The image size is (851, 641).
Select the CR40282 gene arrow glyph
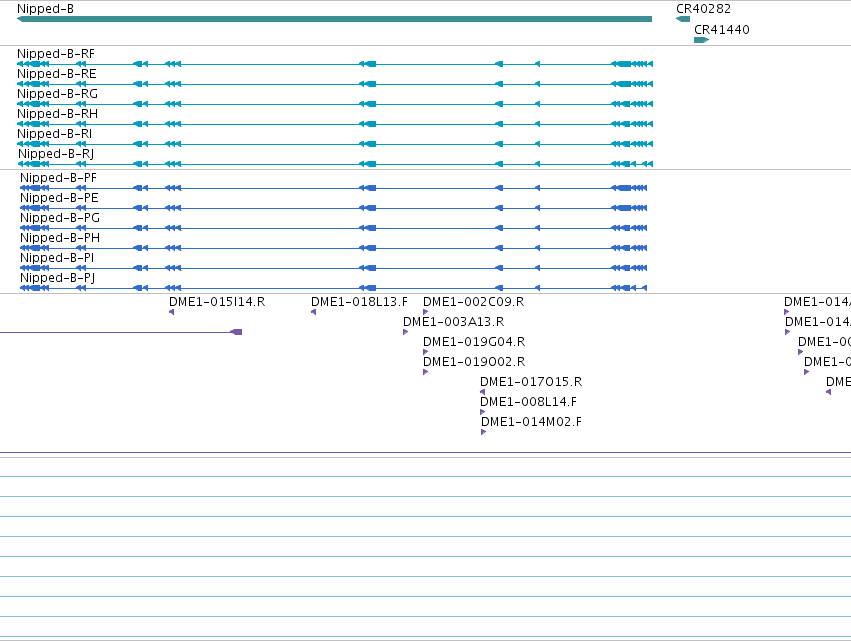coord(683,19)
